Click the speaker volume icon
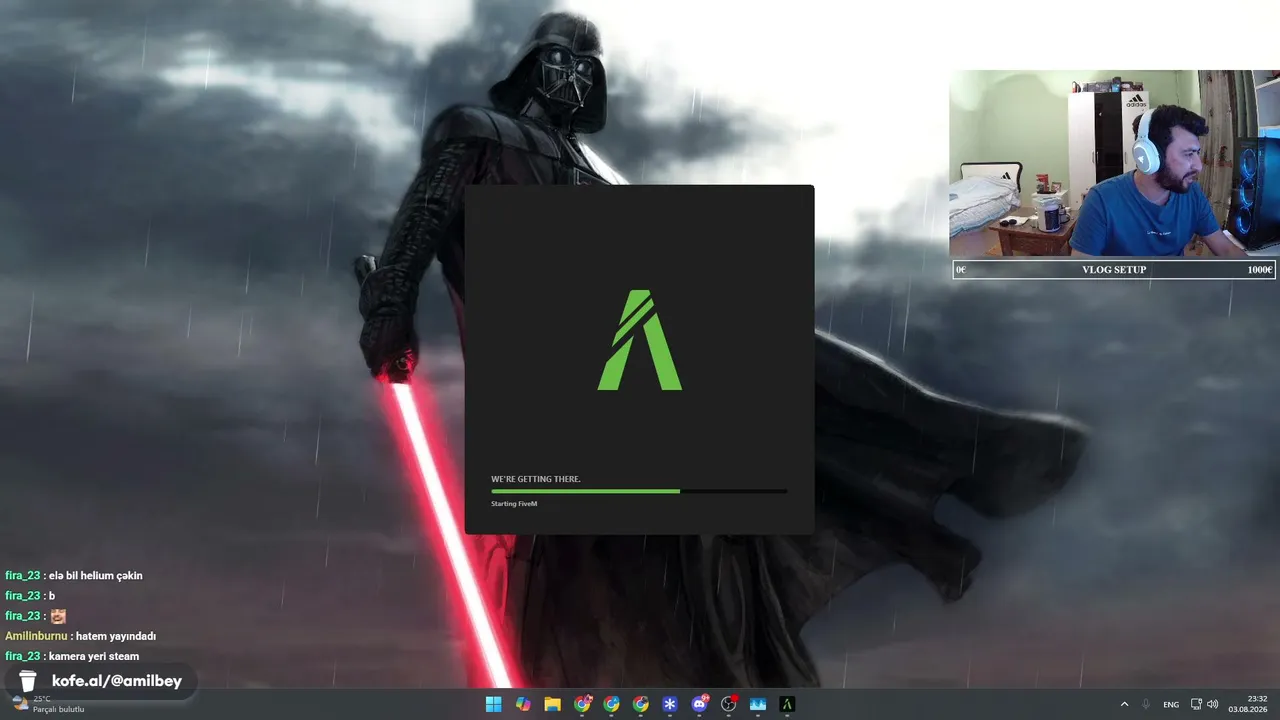This screenshot has width=1280, height=720. pos(1213,704)
